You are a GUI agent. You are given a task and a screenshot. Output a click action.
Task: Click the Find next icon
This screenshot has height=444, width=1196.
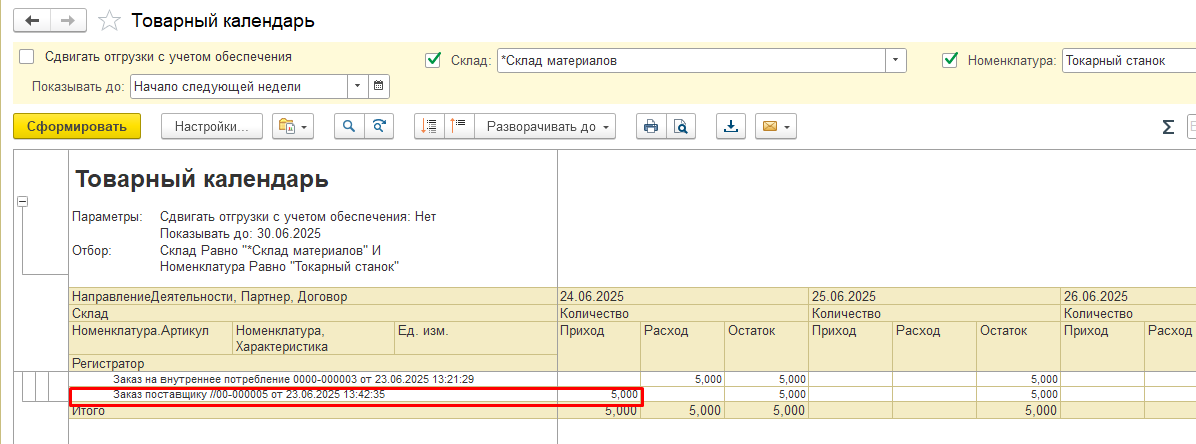(x=378, y=127)
